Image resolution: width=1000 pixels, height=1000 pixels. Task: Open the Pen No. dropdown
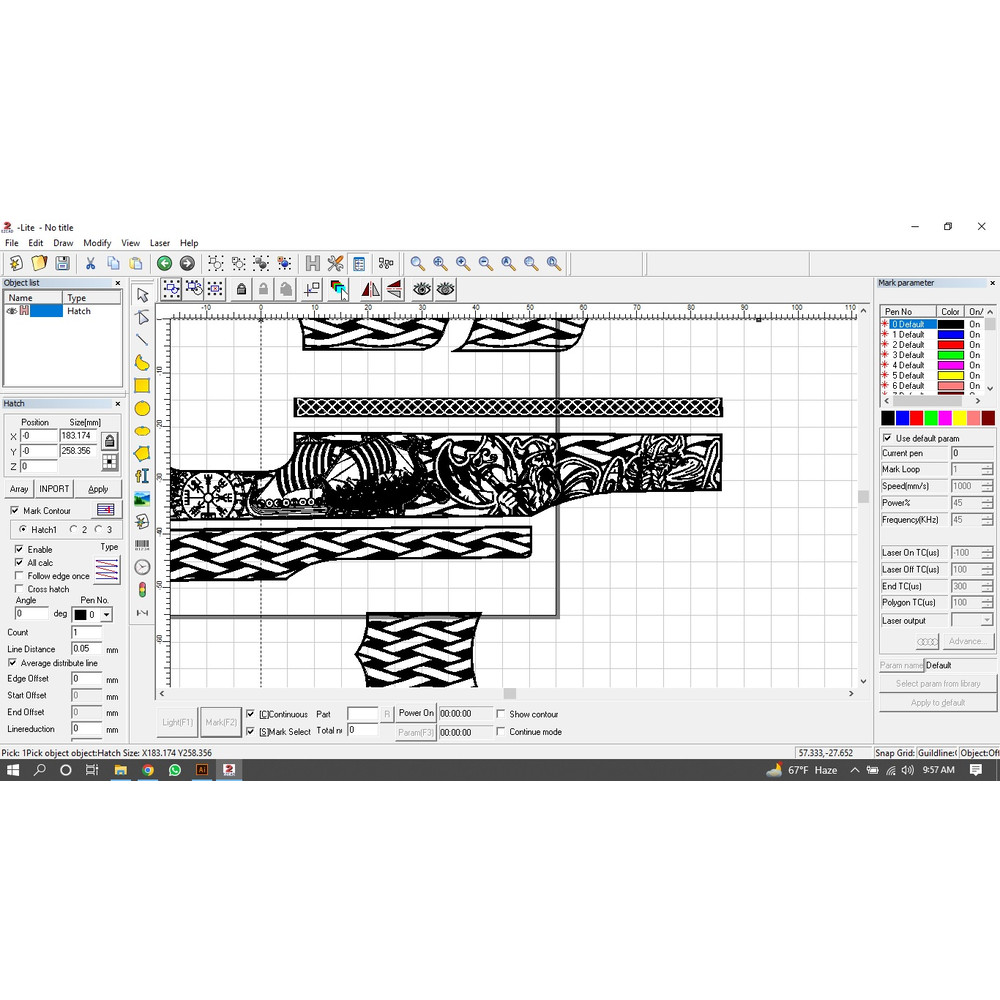(x=106, y=615)
